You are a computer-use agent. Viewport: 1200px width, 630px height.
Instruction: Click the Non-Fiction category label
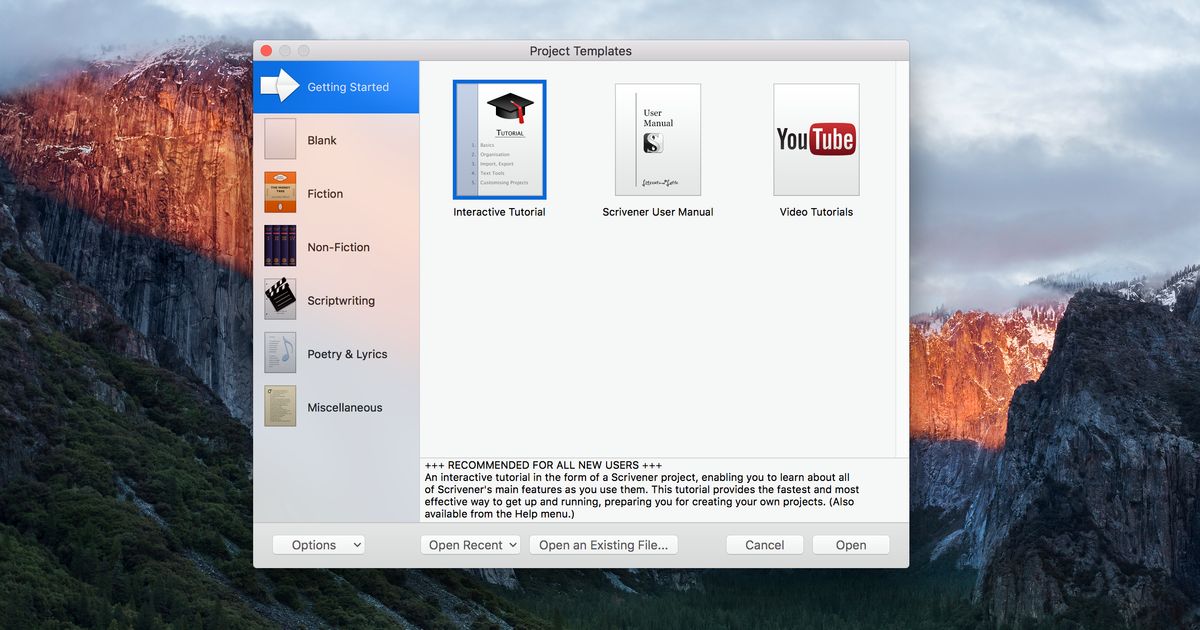tap(336, 246)
